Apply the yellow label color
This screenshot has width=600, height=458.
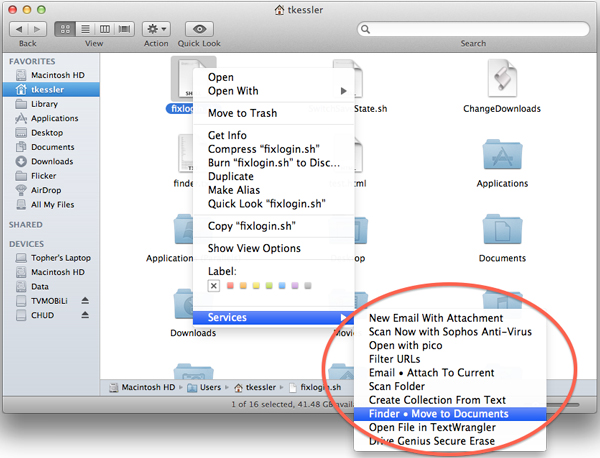(x=256, y=285)
